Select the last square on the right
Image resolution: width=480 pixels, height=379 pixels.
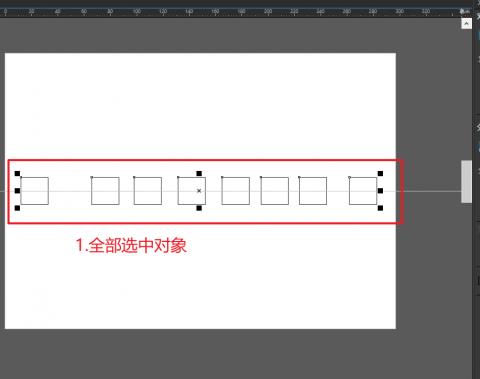[363, 191]
